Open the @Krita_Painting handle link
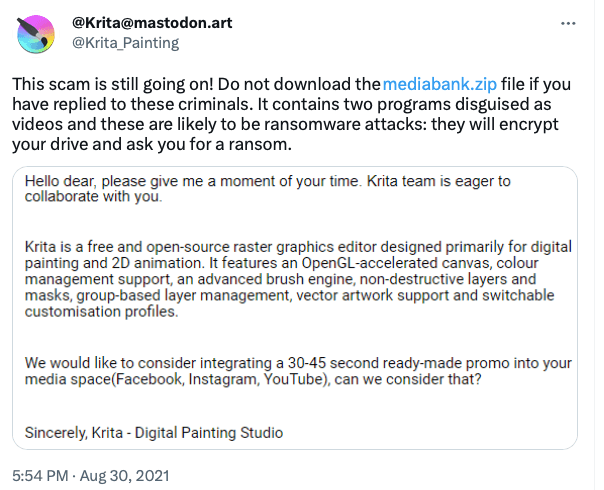The width and height of the screenshot is (604, 490). (126, 43)
